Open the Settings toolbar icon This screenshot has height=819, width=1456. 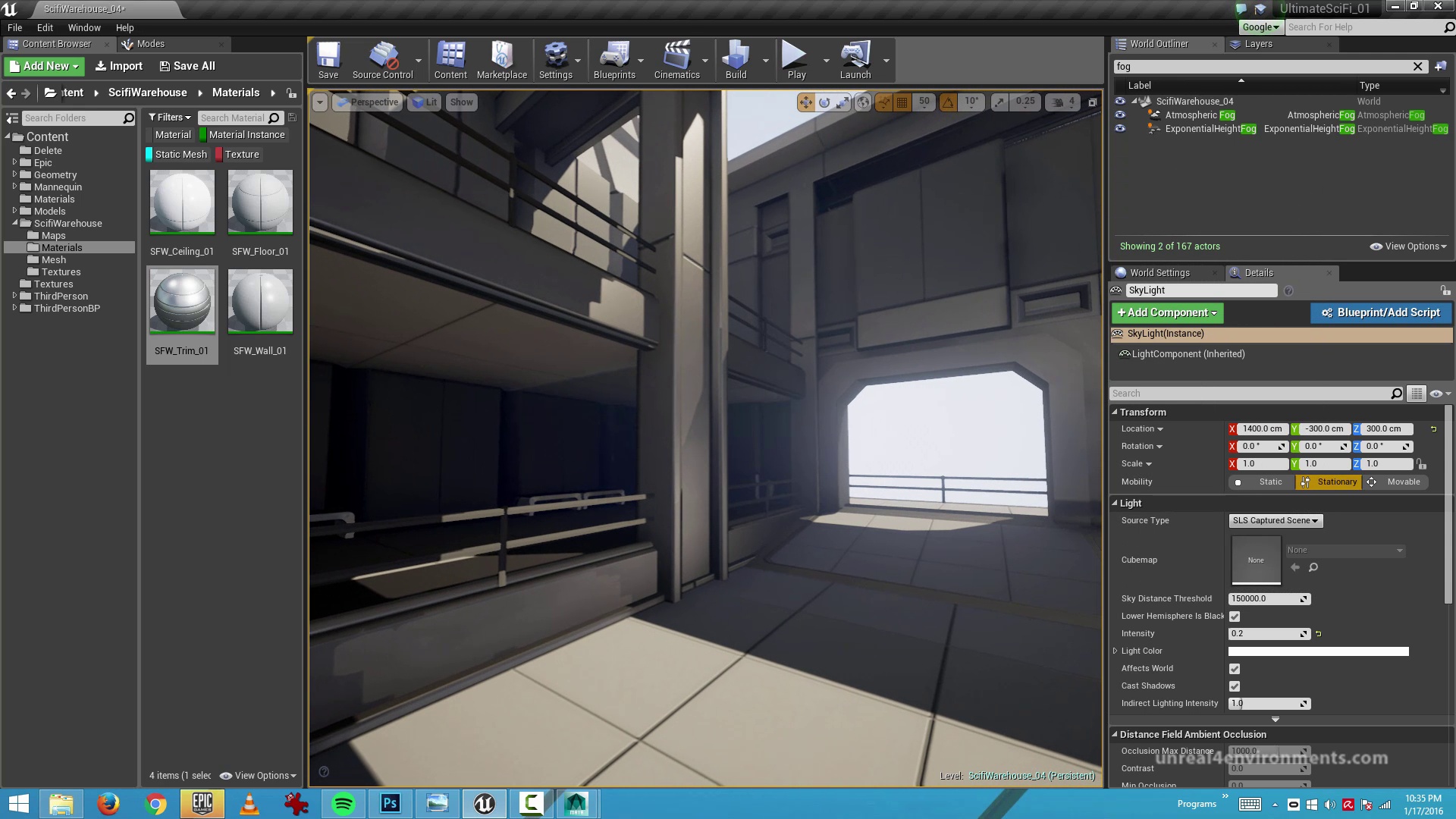coord(556,60)
